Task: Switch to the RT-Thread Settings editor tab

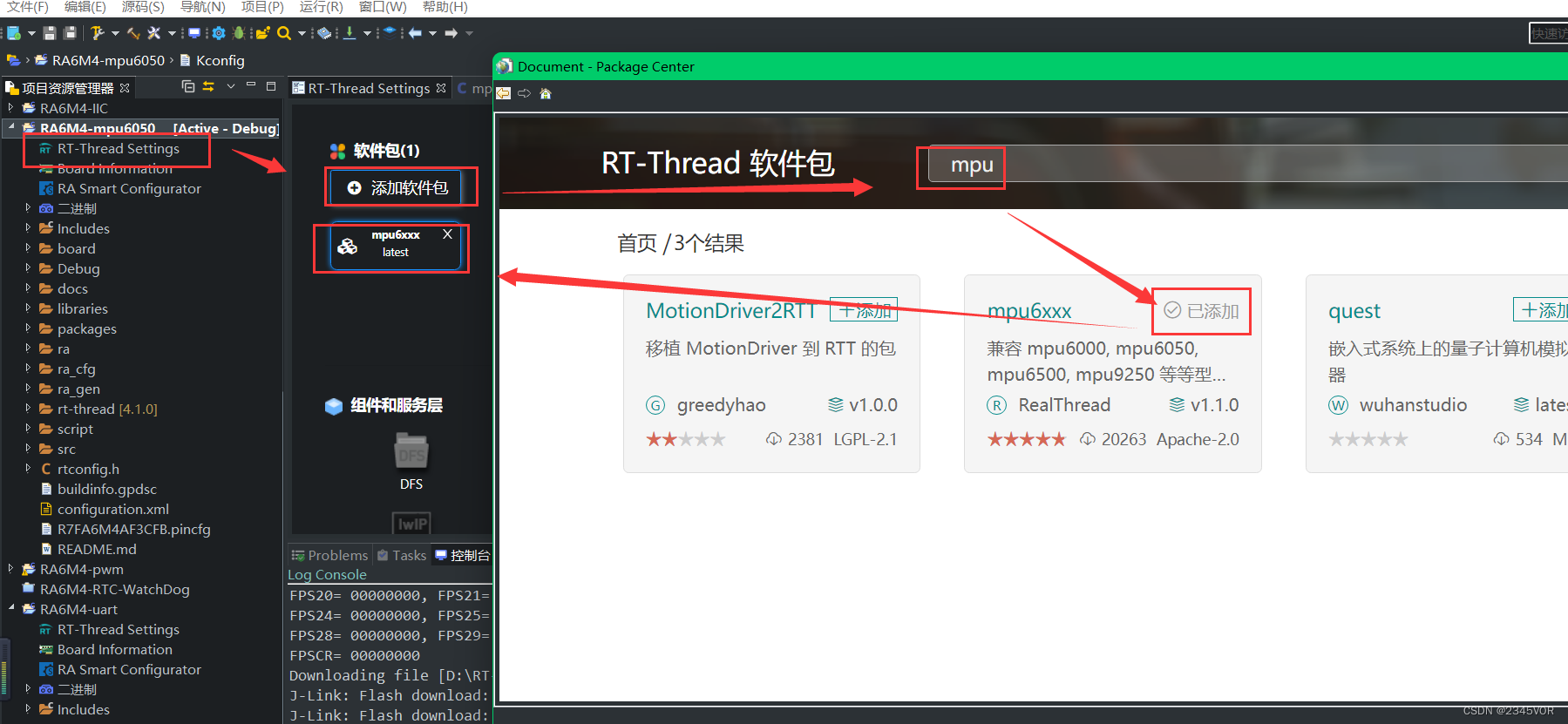Action: (x=369, y=88)
